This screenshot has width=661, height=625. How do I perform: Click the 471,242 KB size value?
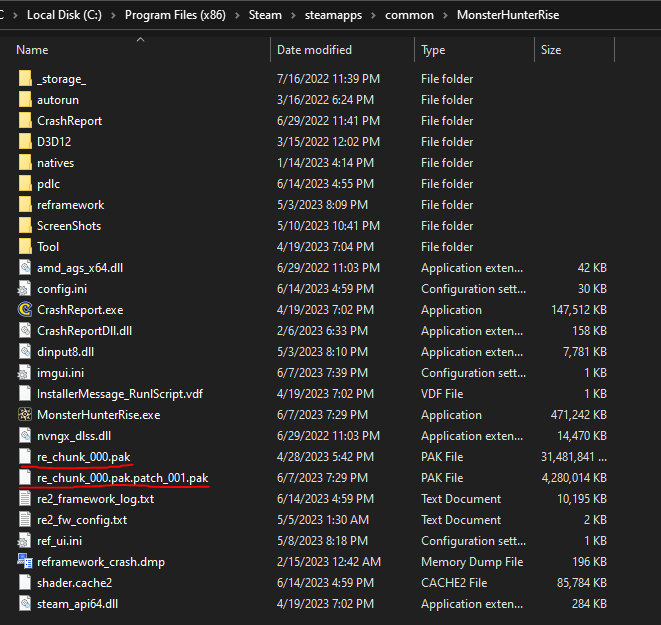click(x=578, y=415)
